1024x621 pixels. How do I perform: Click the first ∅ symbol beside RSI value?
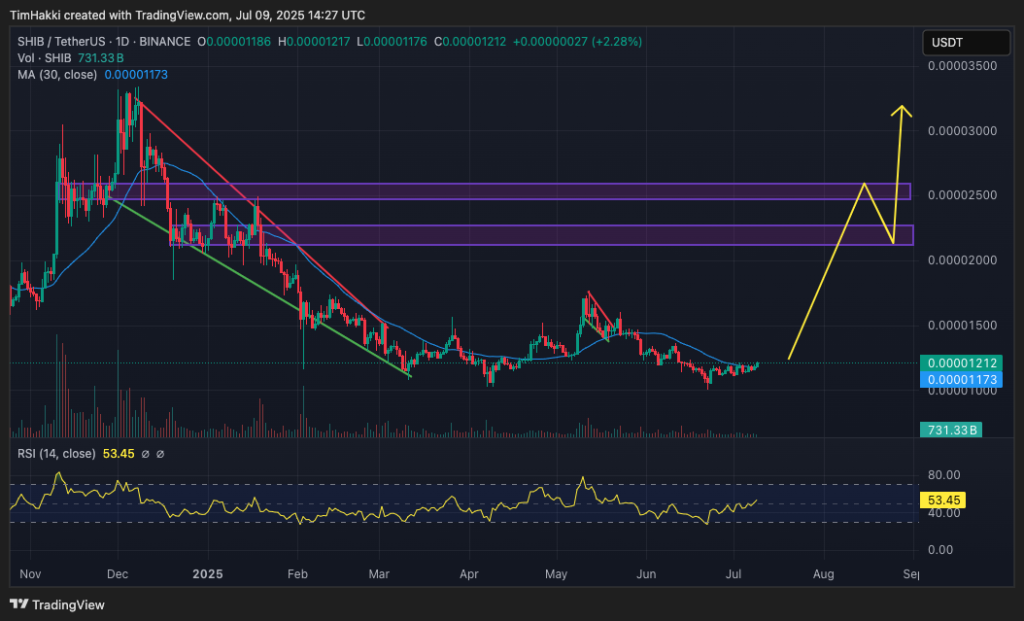tap(144, 454)
